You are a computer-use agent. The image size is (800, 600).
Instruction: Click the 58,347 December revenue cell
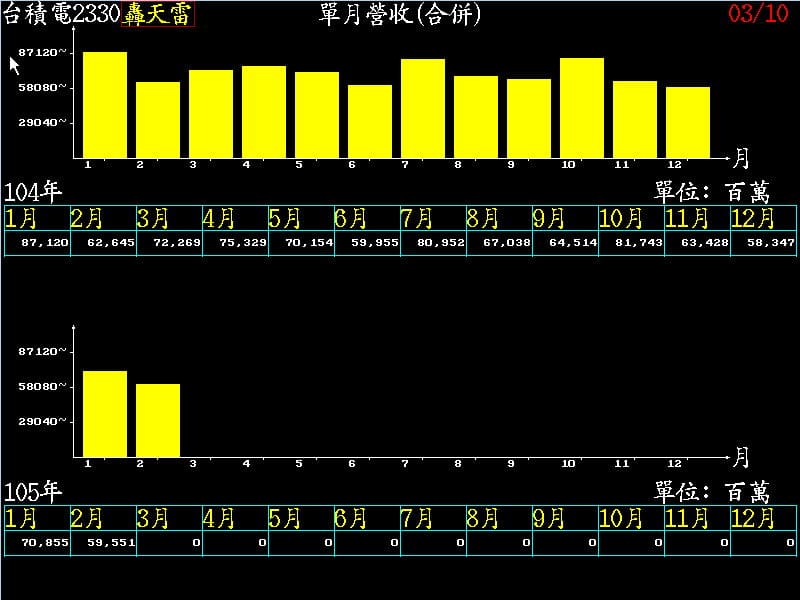[x=763, y=243]
